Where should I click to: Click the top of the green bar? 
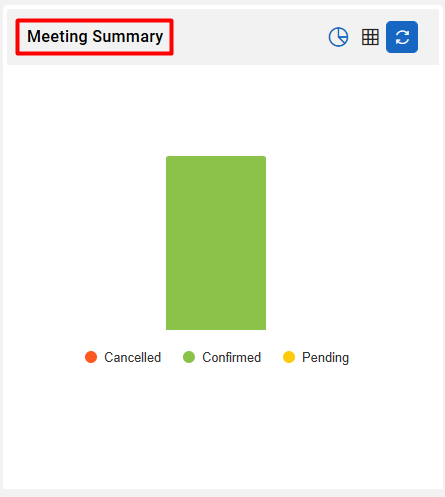pyautogui.click(x=216, y=158)
